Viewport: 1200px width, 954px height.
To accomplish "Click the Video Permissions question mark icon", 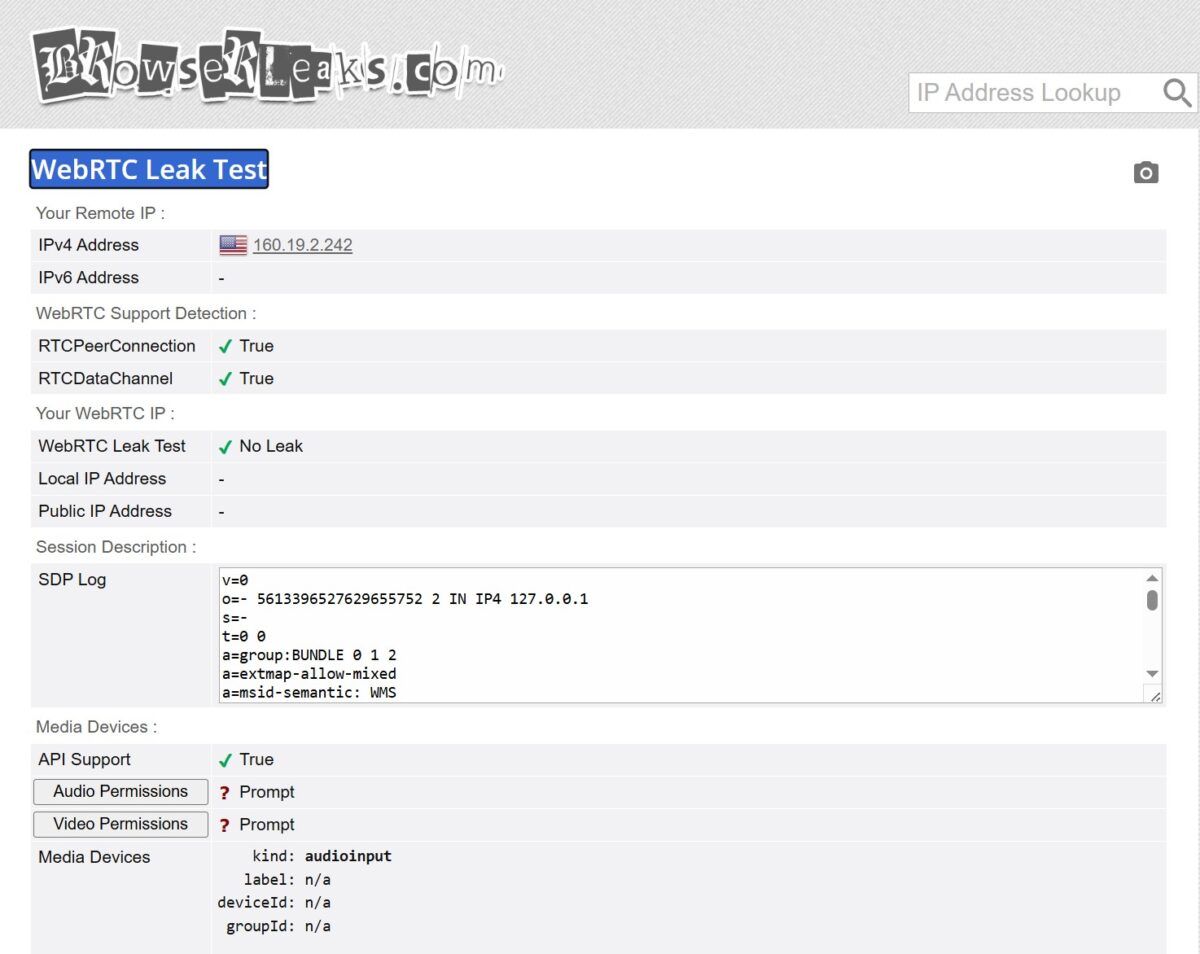I will pyautogui.click(x=225, y=825).
